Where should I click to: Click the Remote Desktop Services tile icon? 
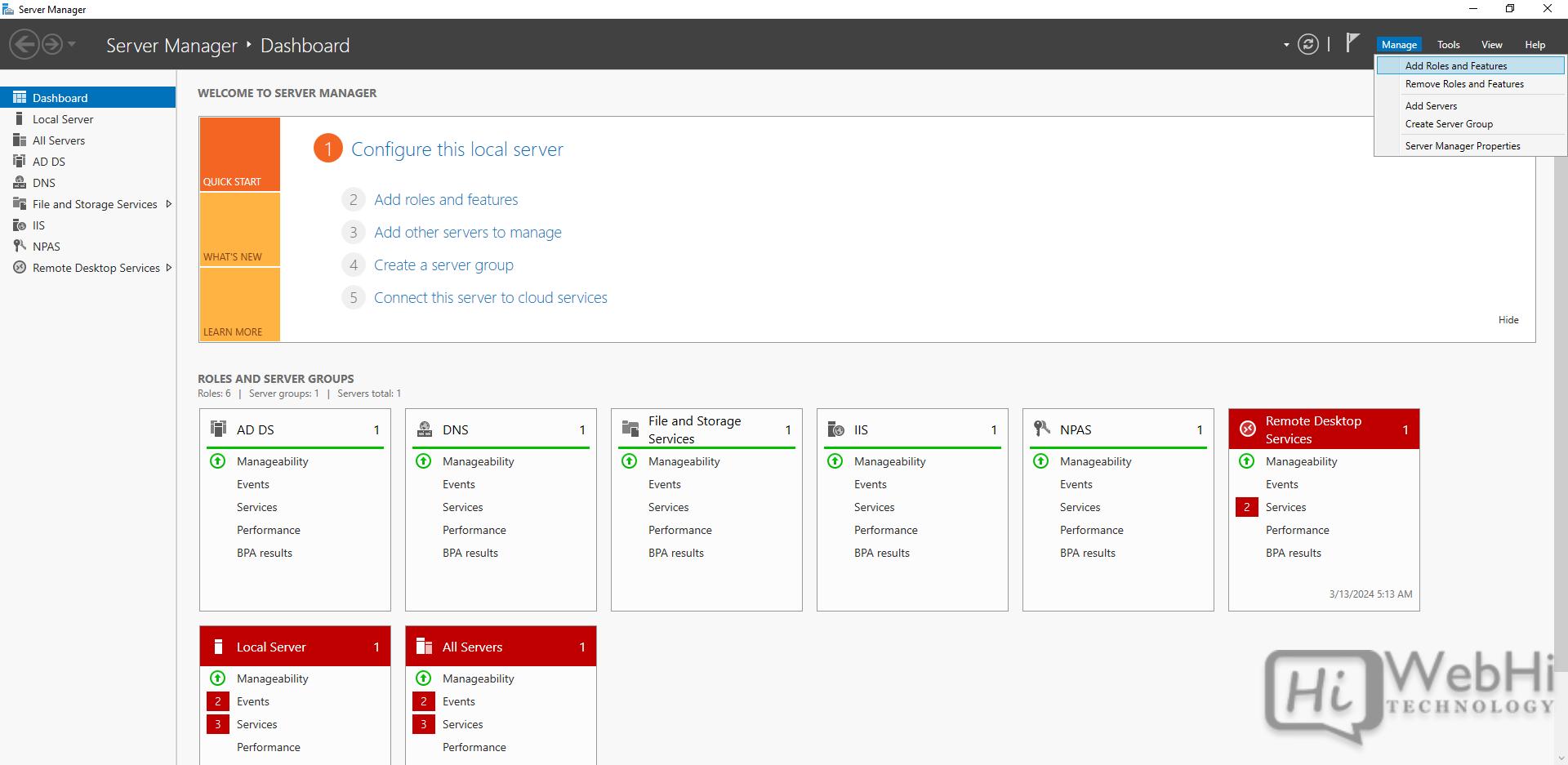(1247, 429)
